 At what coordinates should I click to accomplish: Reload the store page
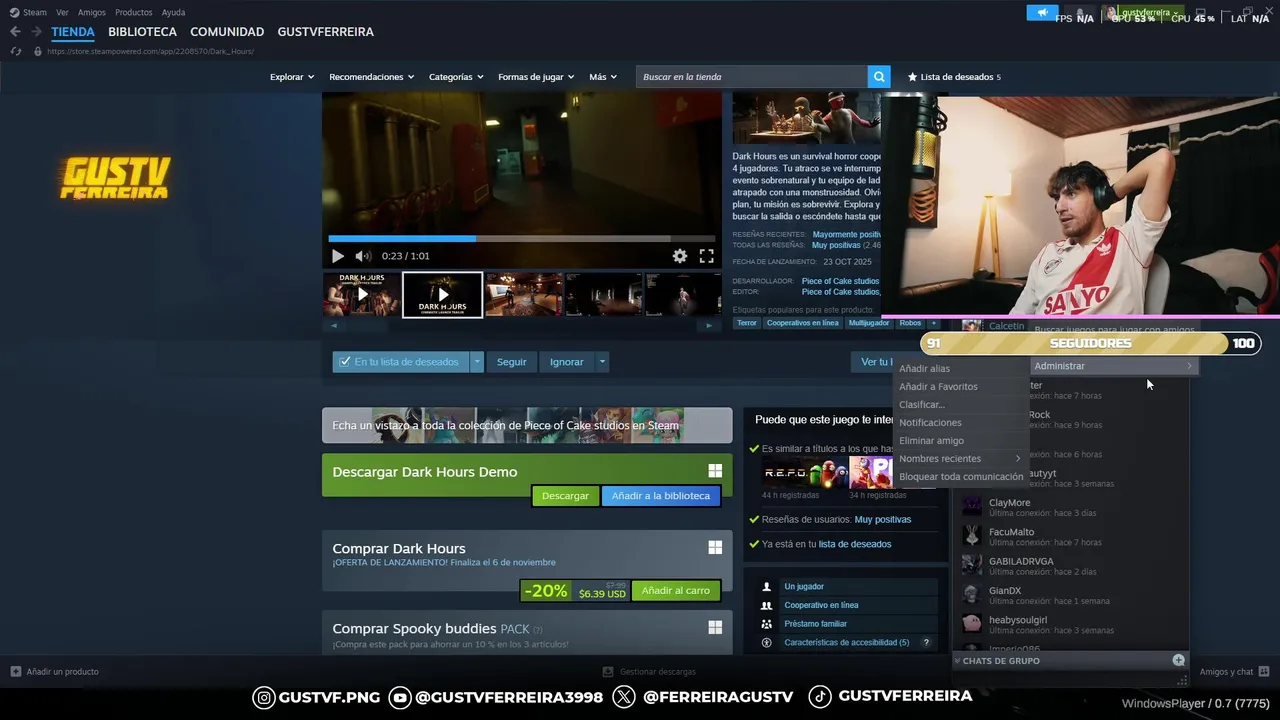(x=15, y=51)
